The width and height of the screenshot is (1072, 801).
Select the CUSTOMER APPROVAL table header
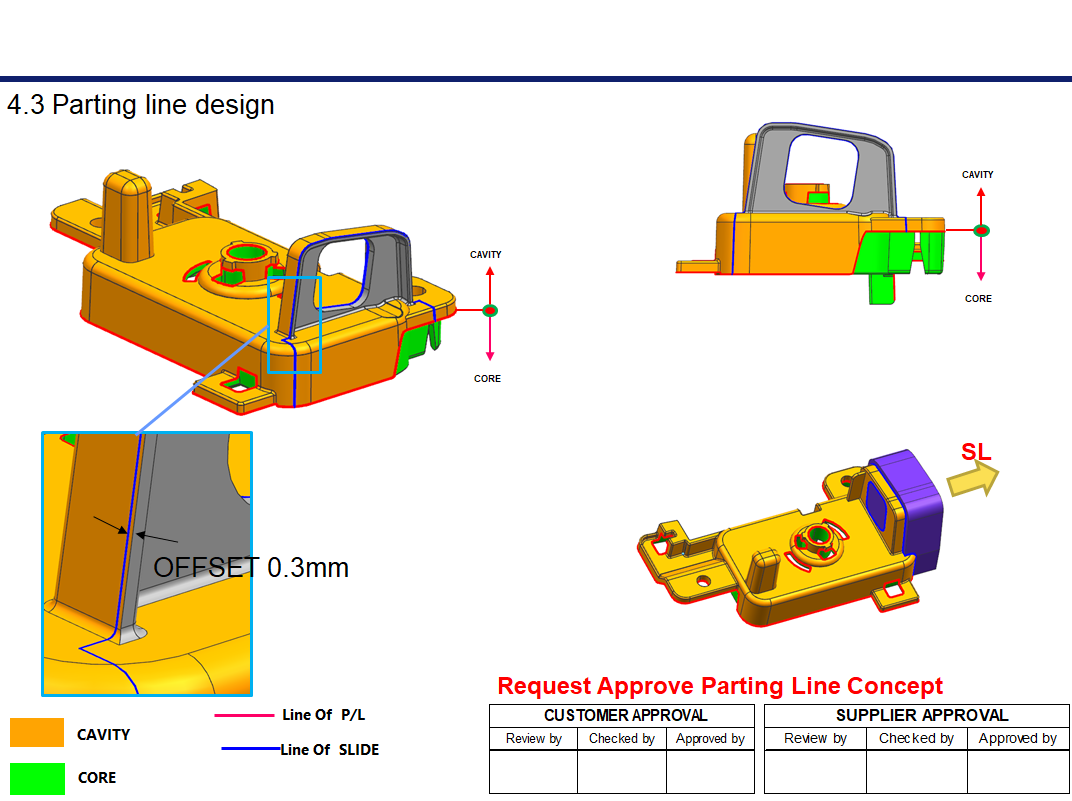point(621,716)
